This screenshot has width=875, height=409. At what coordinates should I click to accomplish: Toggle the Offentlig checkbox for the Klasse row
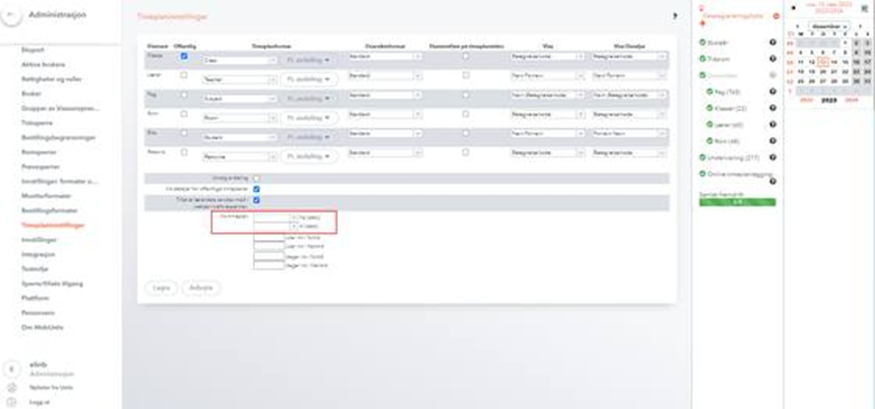pos(184,57)
